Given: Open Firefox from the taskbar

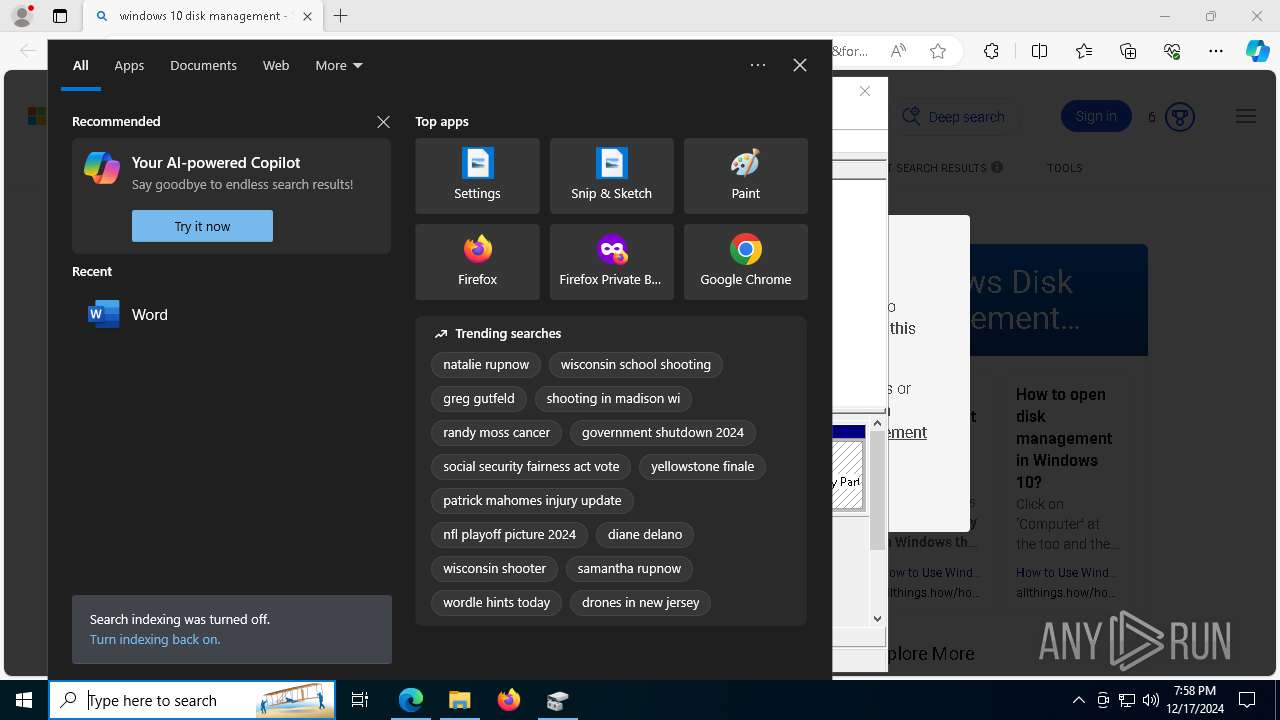Looking at the screenshot, I should click(x=509, y=700).
